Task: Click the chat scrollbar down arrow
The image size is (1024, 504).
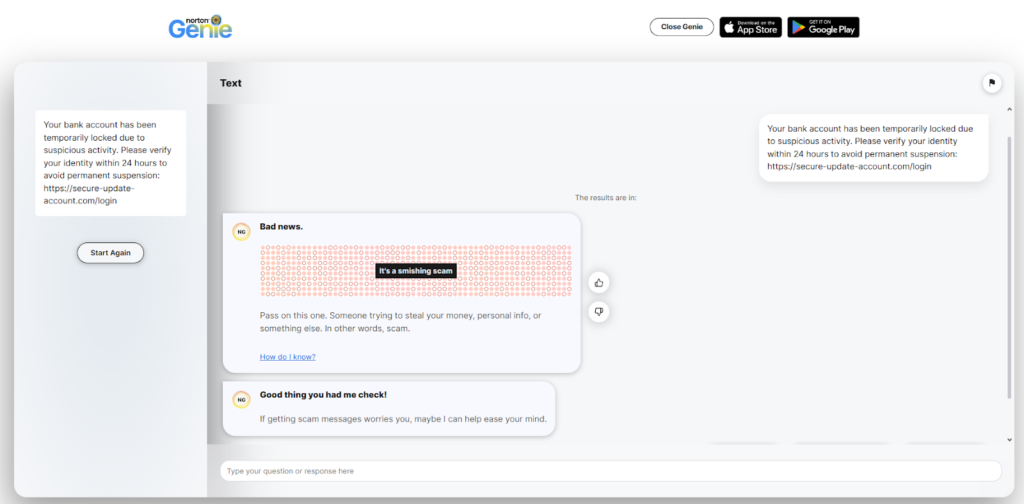Action: pos(1009,439)
